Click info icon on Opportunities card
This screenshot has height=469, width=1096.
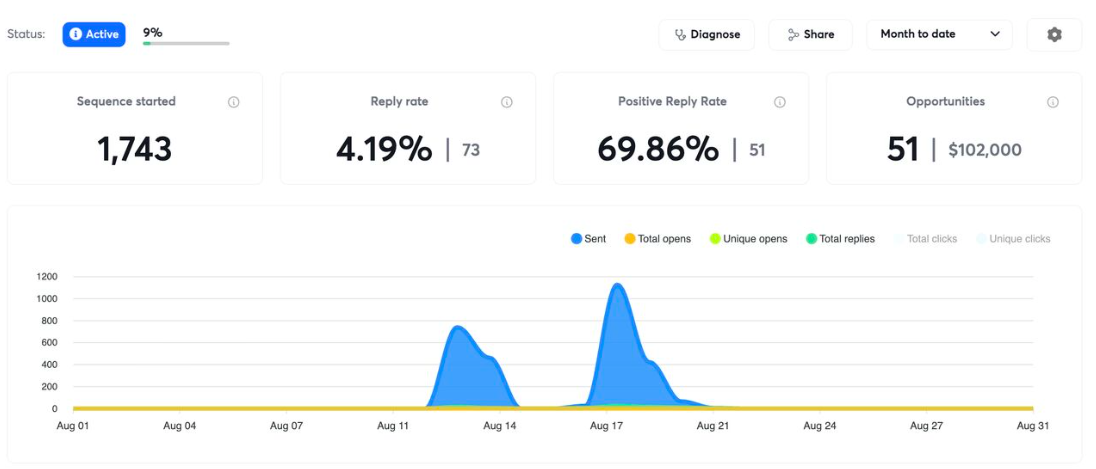[1053, 102]
